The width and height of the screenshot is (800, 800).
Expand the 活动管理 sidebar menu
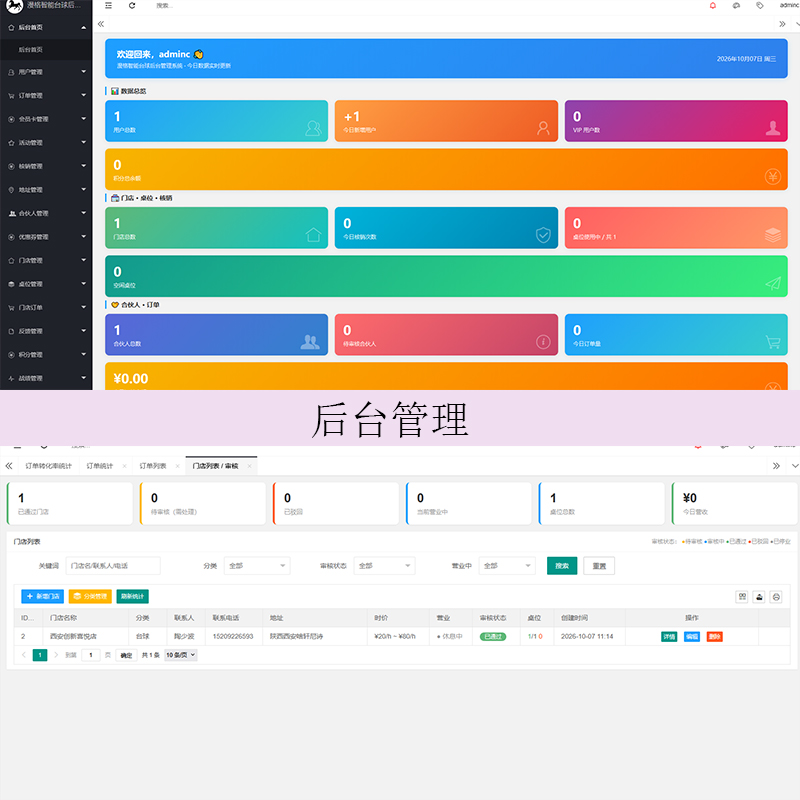[84, 142]
